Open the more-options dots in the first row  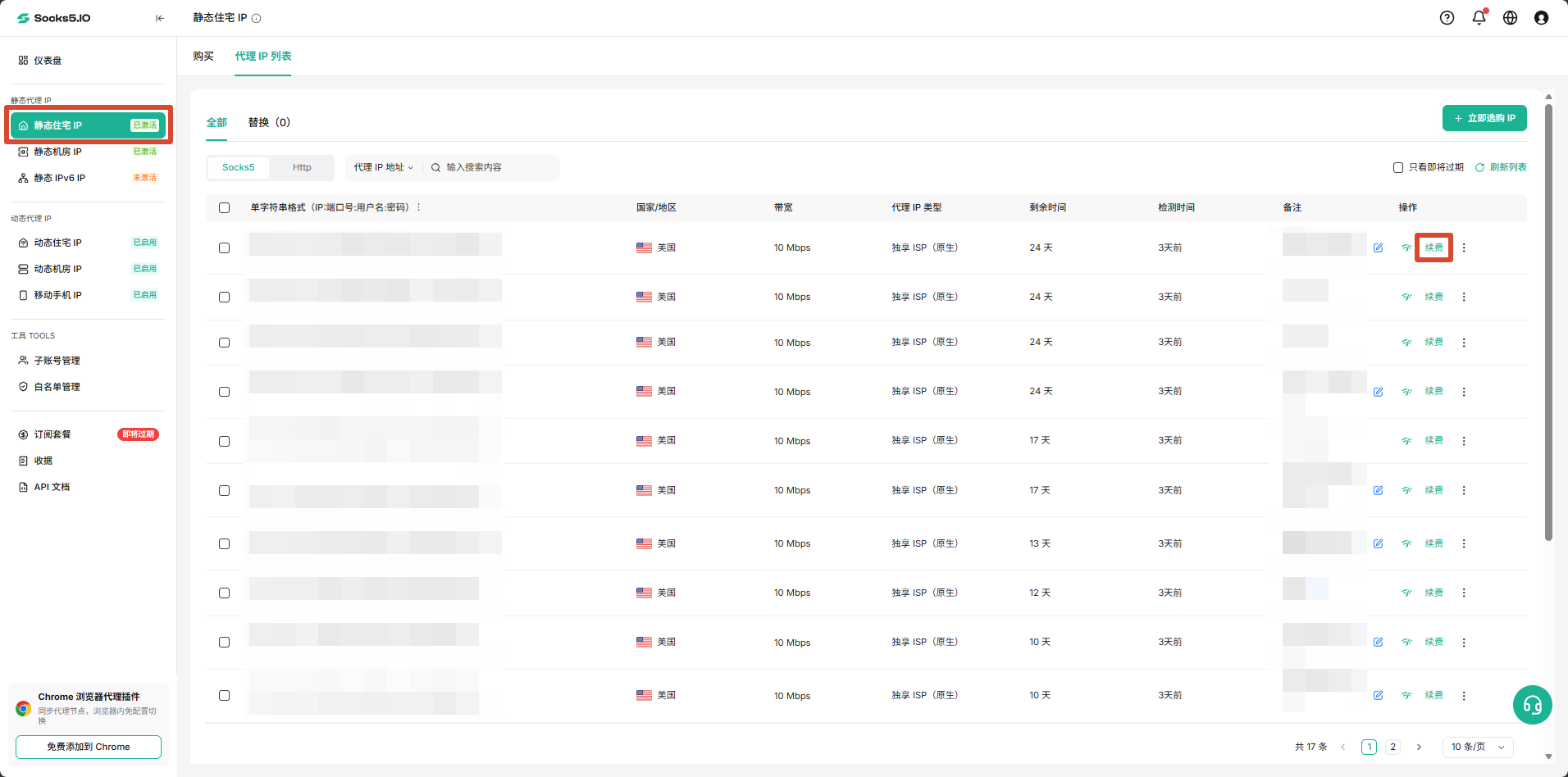tap(1464, 248)
